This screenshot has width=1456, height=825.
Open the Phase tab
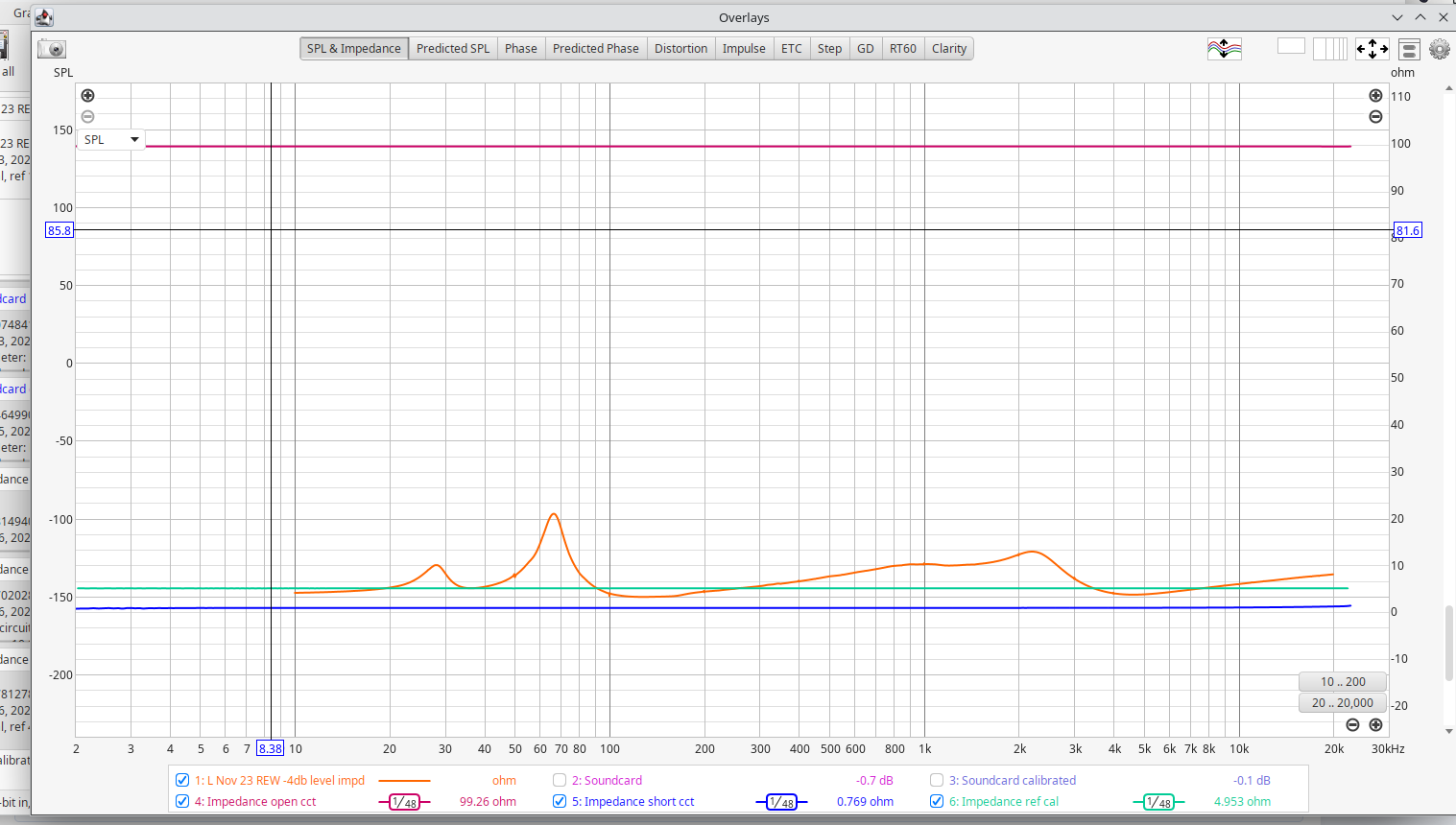point(521,48)
